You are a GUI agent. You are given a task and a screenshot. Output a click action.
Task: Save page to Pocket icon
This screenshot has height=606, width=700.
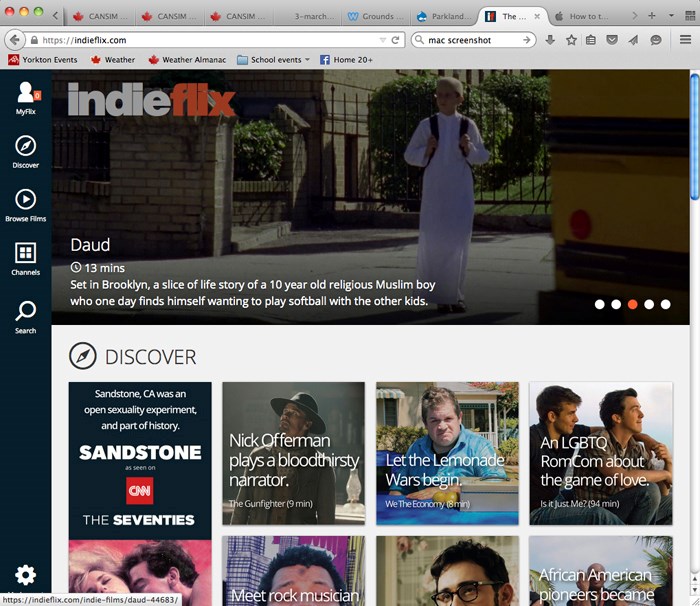612,40
